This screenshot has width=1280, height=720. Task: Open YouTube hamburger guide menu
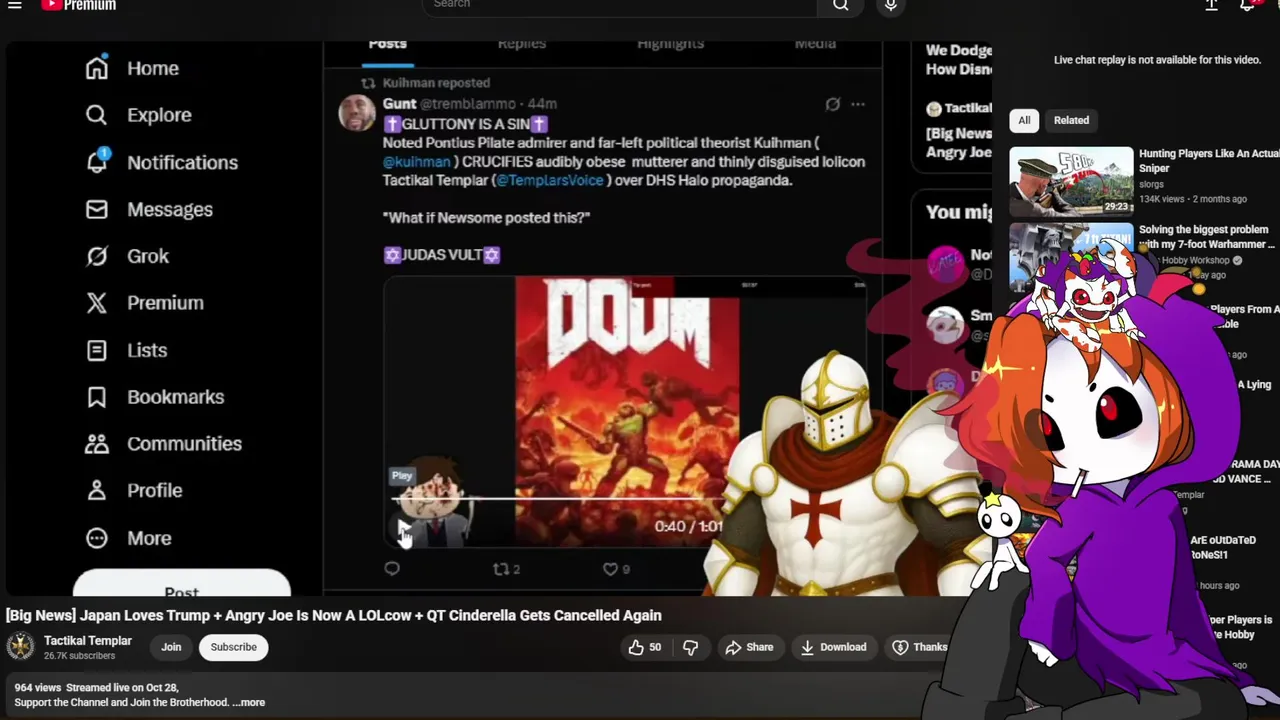pos(15,5)
